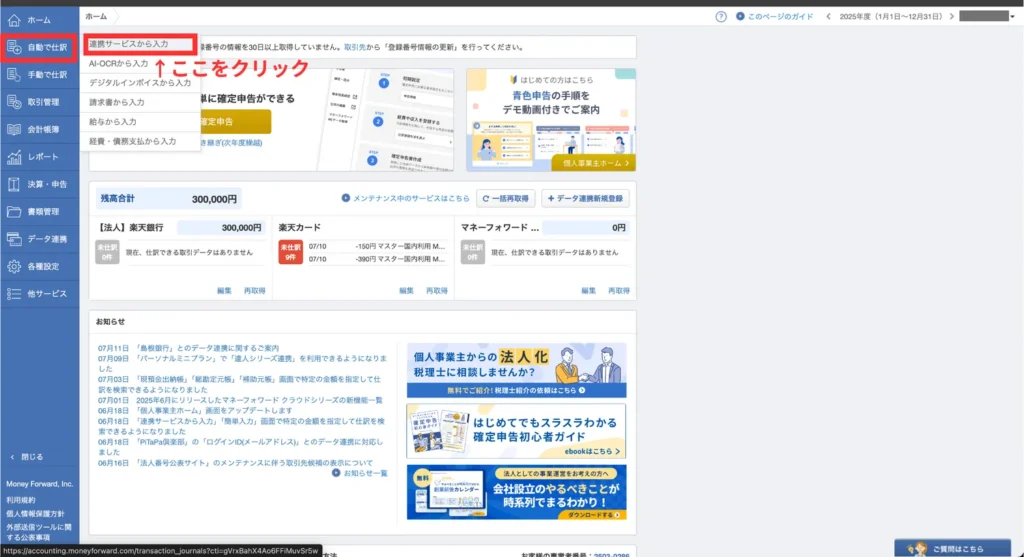The image size is (1024, 557).
Task: Open 各種設定 gear icon
Action: (x=14, y=267)
